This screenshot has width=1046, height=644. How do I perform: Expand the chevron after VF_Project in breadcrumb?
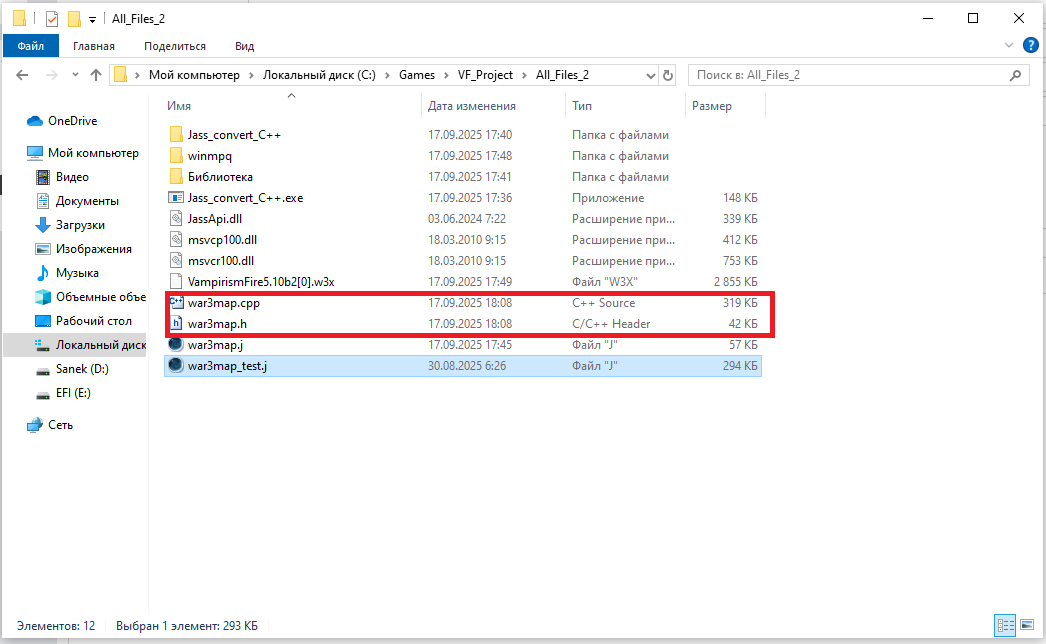pyautogui.click(x=524, y=75)
